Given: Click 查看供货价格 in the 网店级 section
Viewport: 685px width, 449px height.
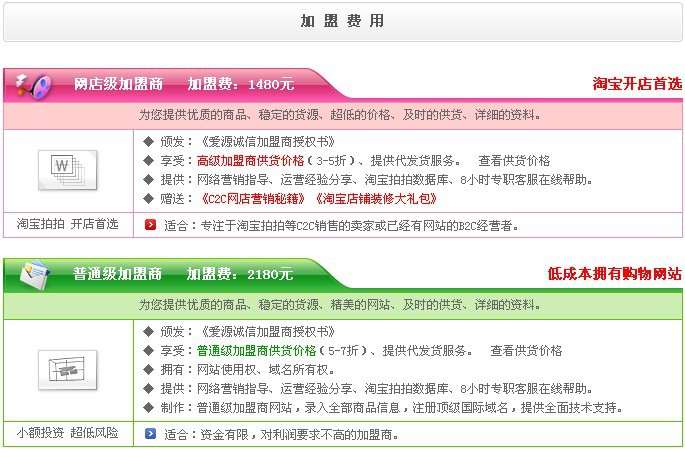Looking at the screenshot, I should [514, 160].
